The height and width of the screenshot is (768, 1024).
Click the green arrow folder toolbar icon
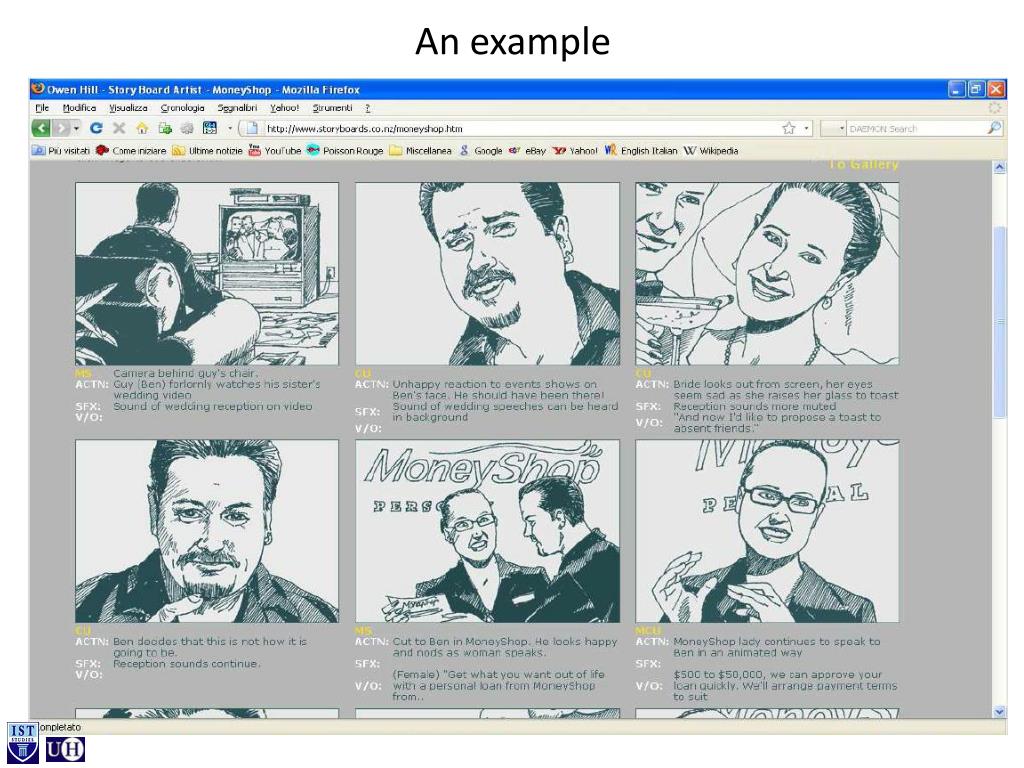click(165, 128)
